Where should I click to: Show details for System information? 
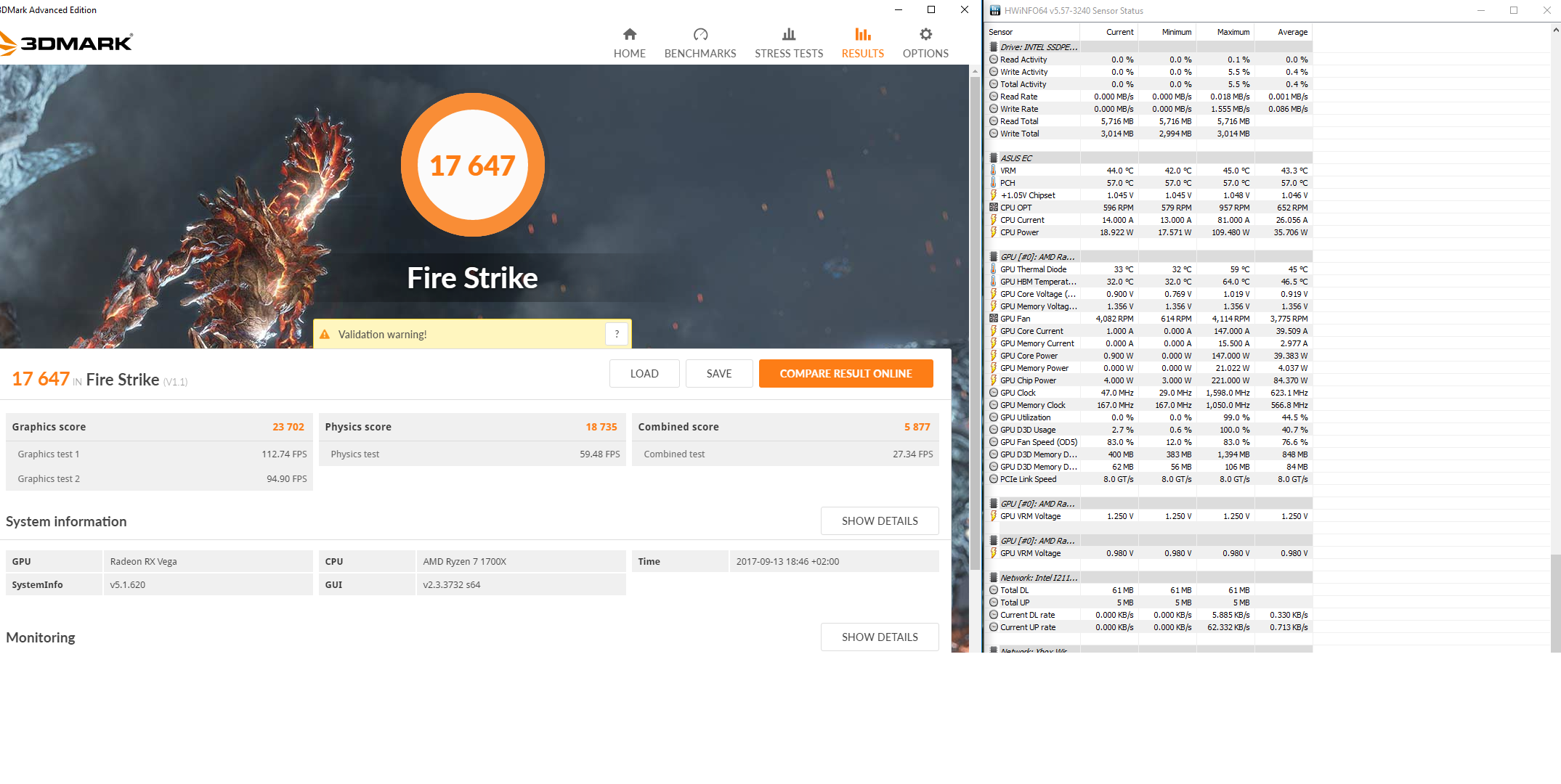879,521
